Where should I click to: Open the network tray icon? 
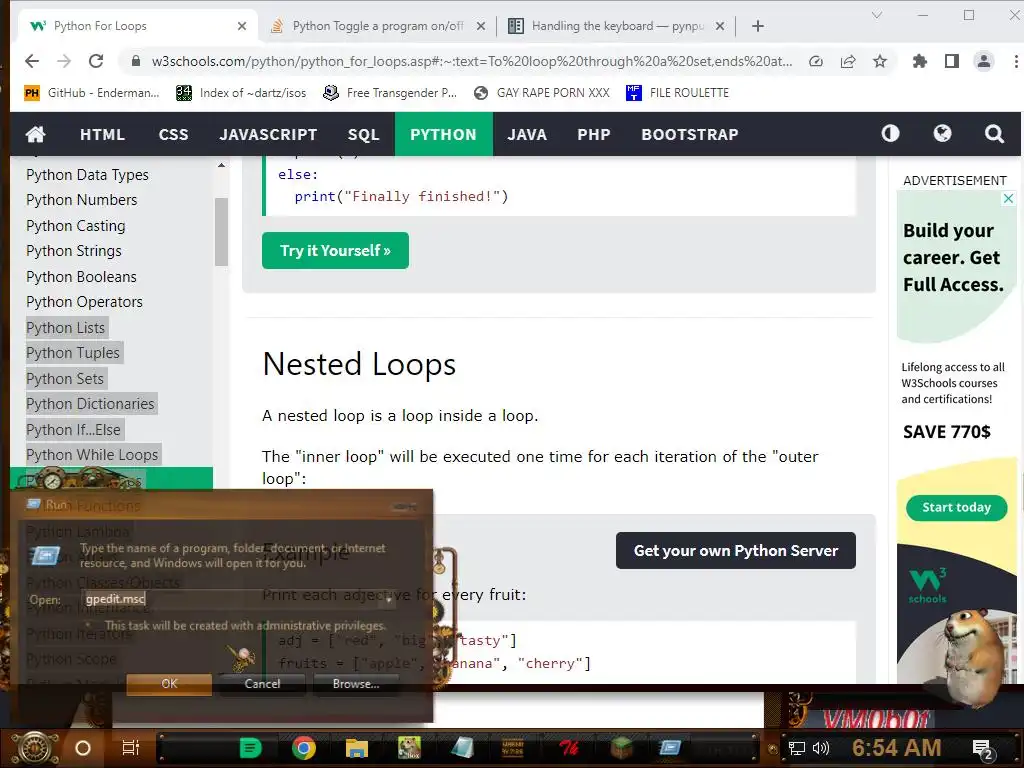[x=797, y=748]
